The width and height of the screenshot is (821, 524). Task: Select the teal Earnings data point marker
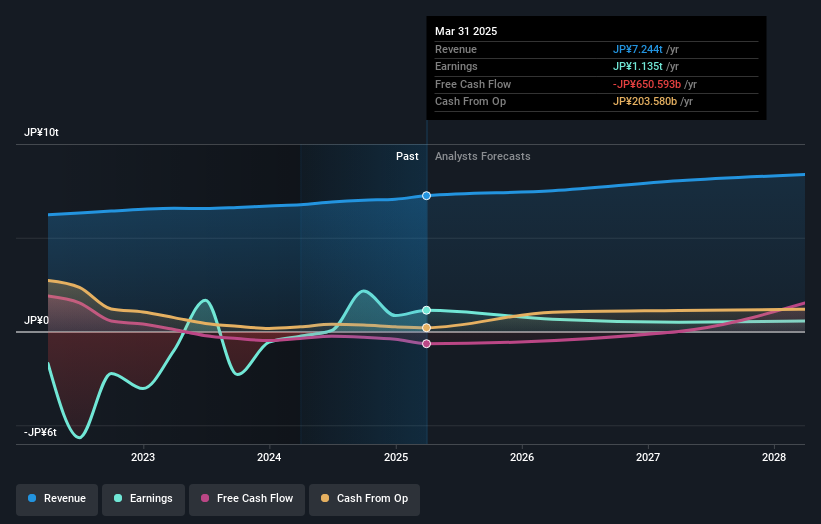point(427,310)
